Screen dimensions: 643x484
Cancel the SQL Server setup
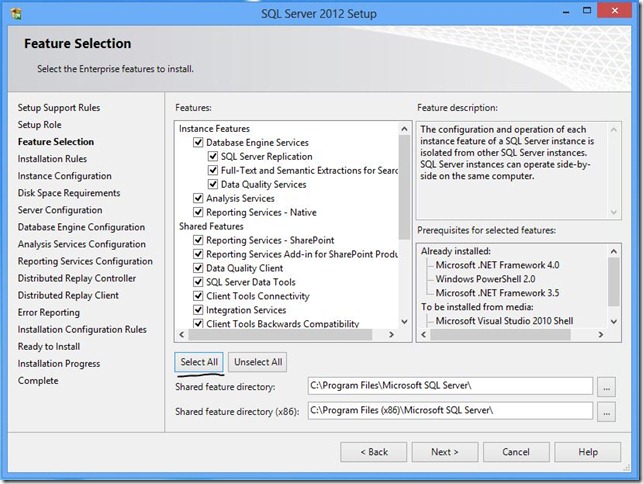(x=516, y=452)
